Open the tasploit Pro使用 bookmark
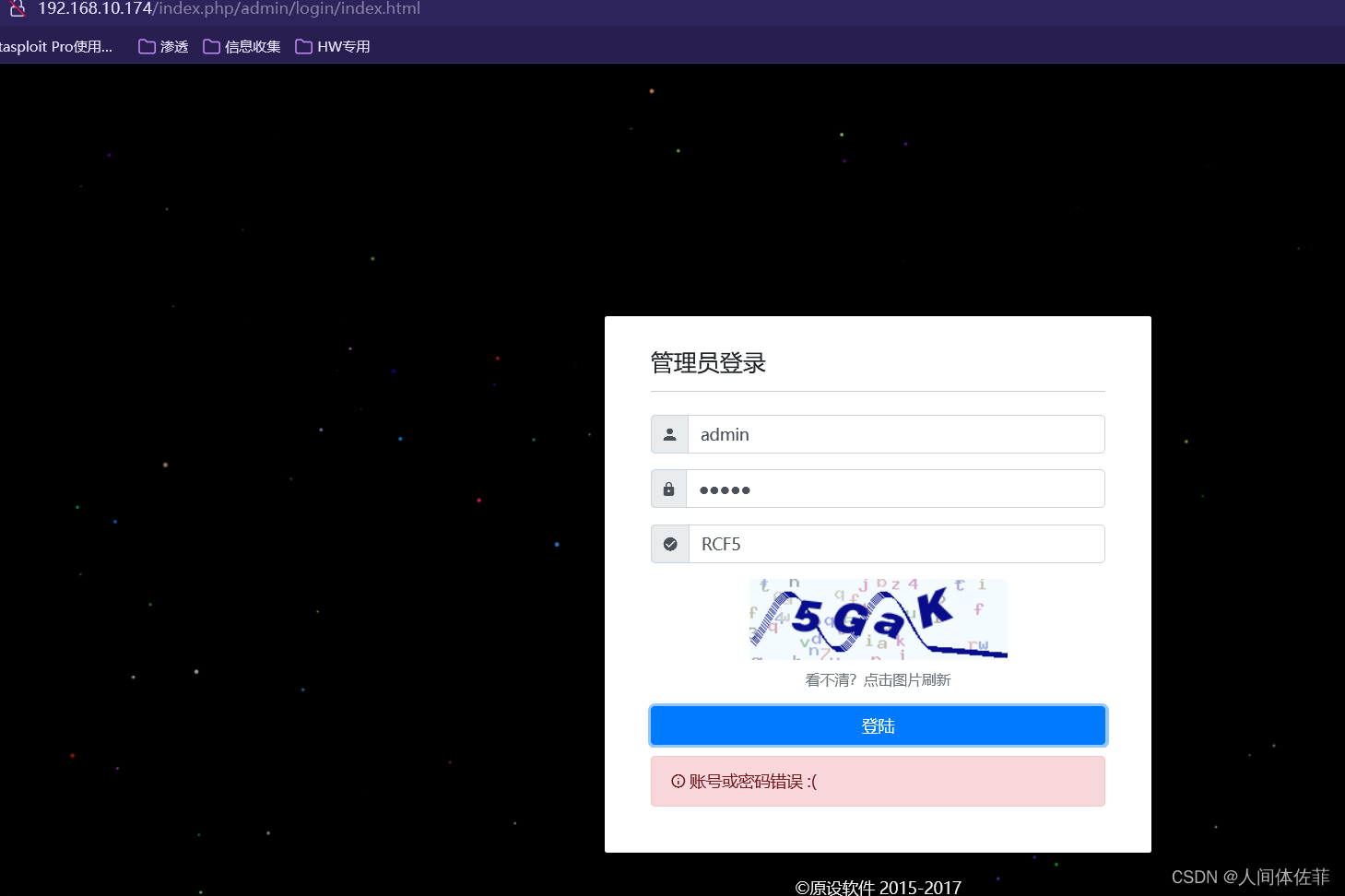 click(x=56, y=46)
